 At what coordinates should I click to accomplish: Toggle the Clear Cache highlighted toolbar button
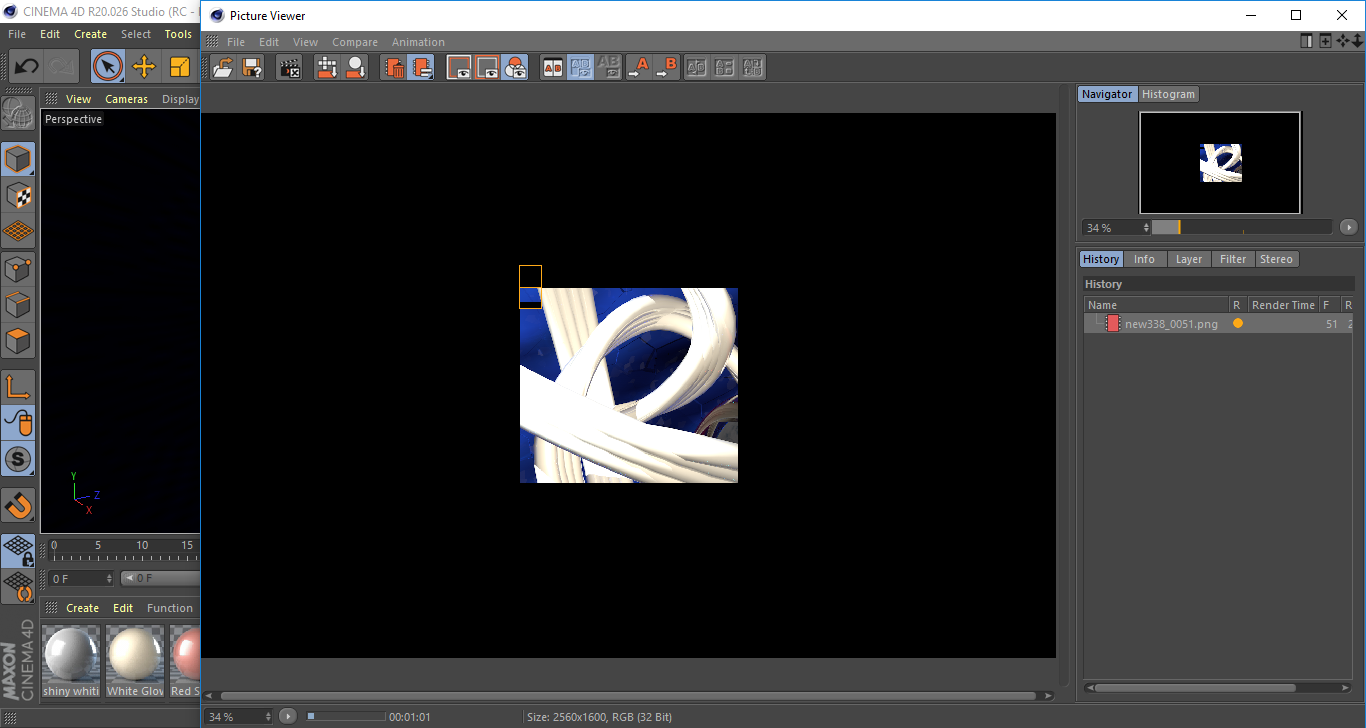click(421, 68)
